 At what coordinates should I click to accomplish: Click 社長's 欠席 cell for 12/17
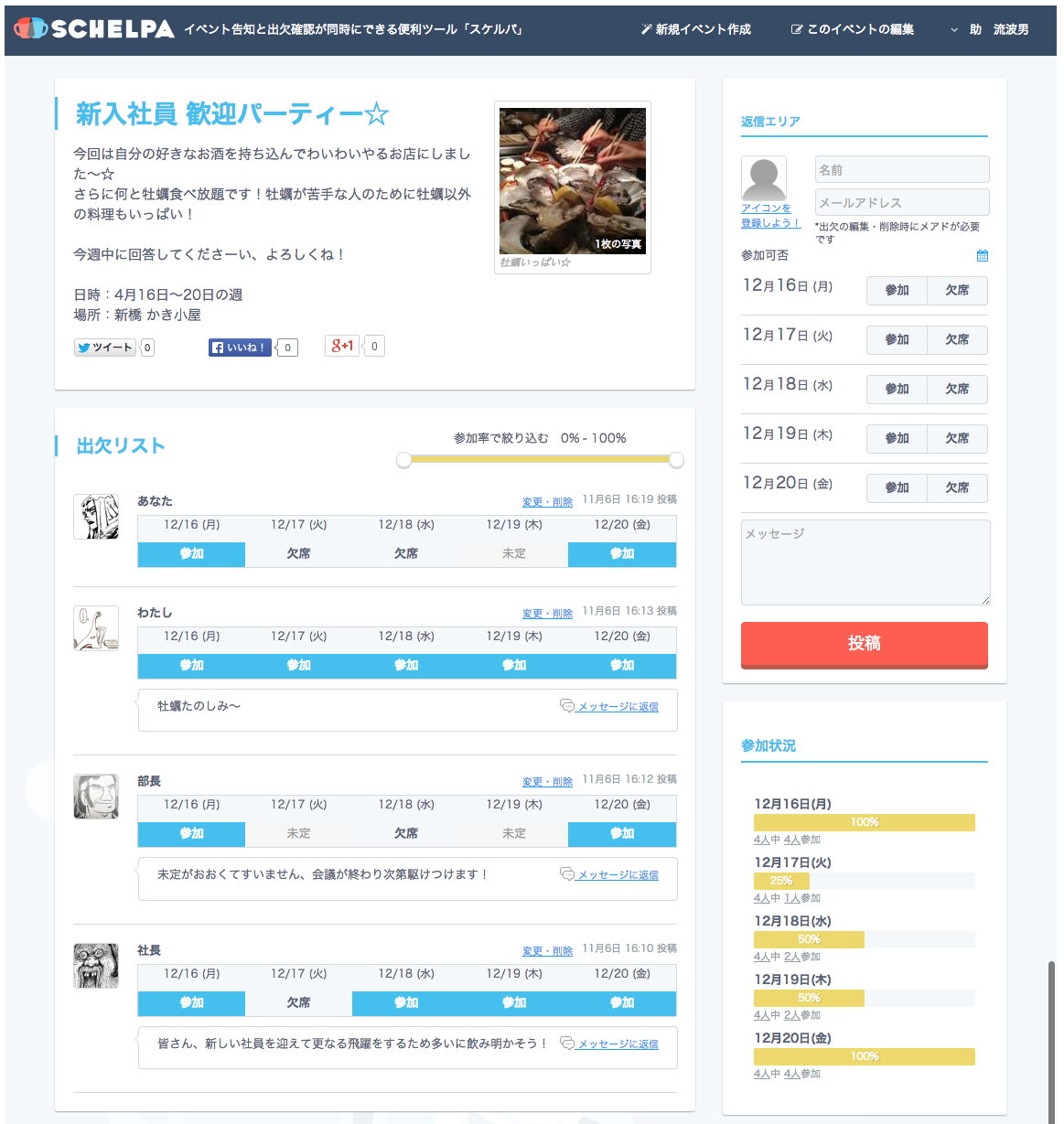[x=299, y=1003]
